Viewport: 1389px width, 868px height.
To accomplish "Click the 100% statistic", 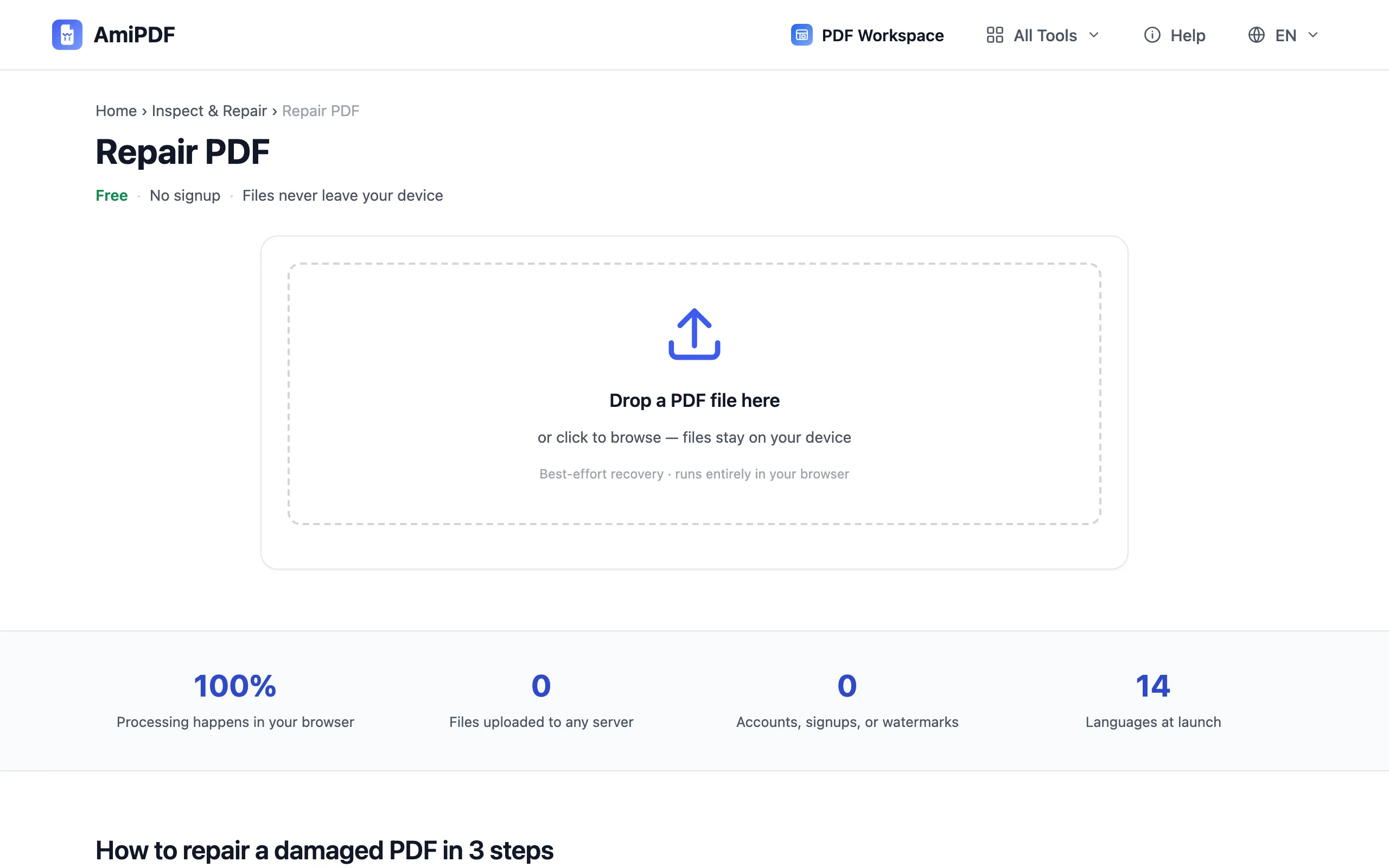I will pos(235,686).
